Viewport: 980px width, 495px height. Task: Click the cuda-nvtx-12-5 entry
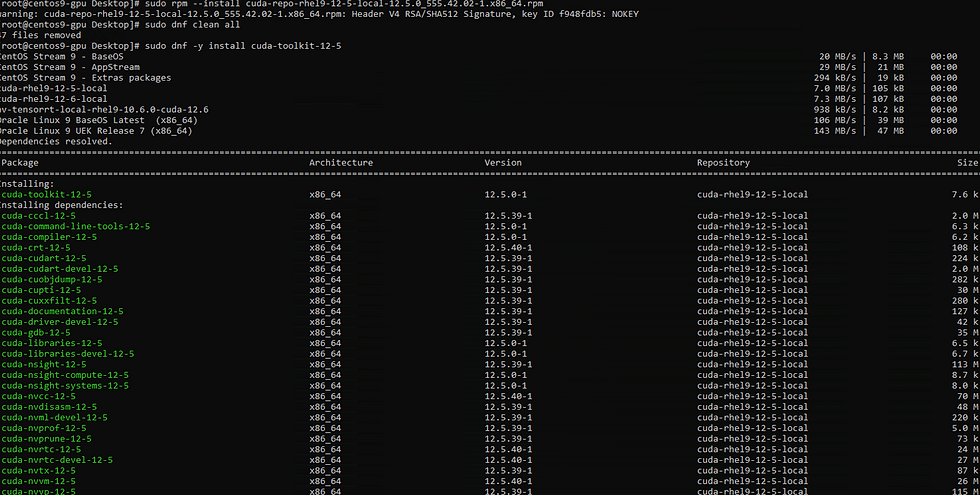tap(38, 471)
